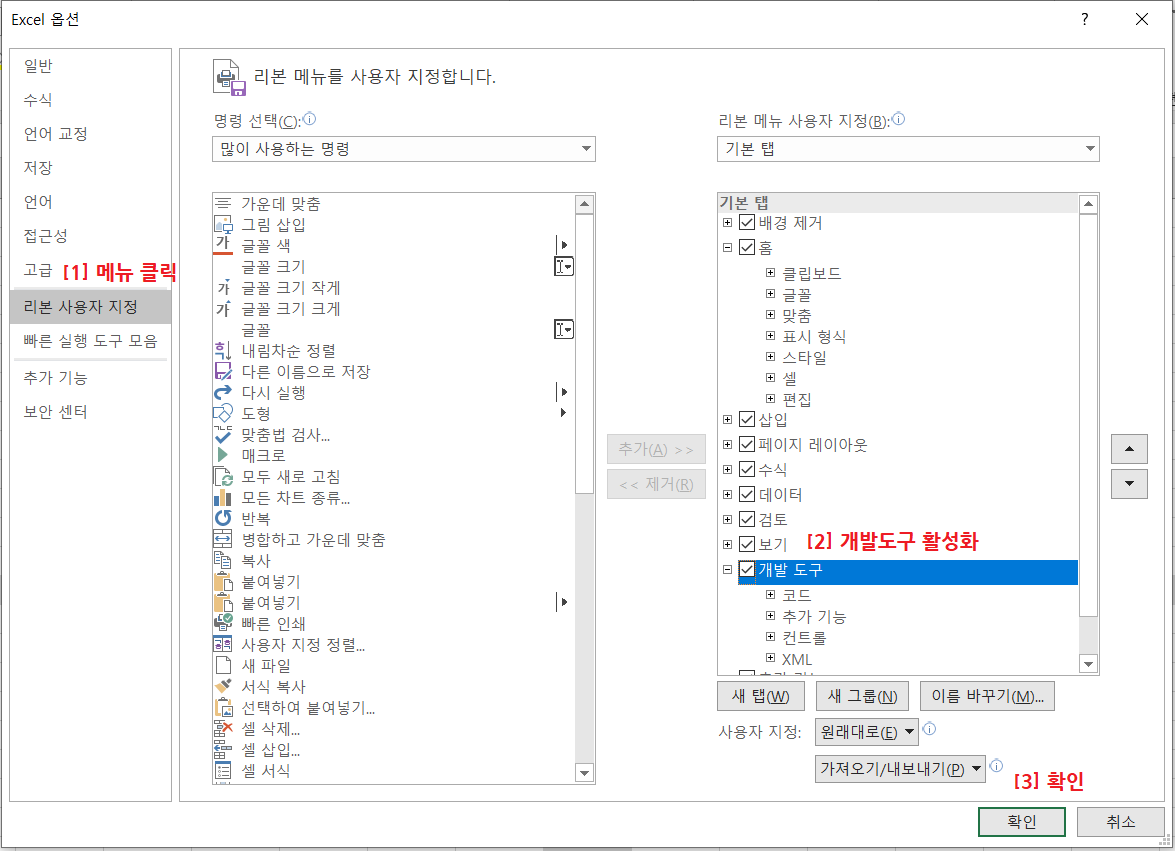Viewport: 1175px width, 851px height.
Task: Toggle the 데이터 tab checkbox
Action: tap(746, 494)
